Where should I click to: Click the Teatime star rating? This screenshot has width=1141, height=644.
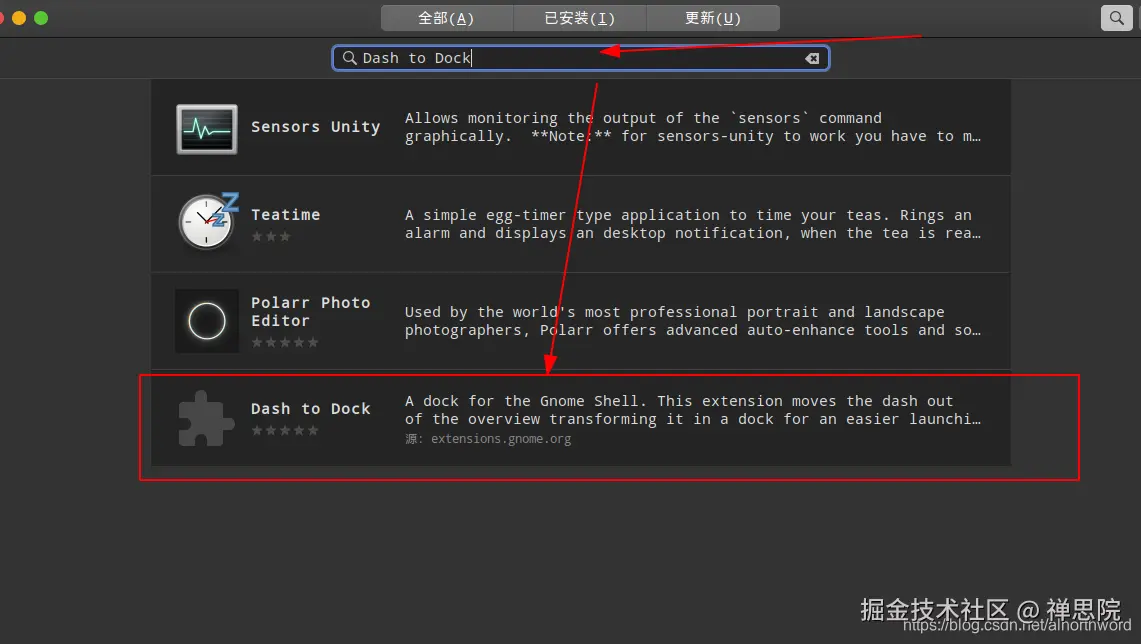point(271,236)
